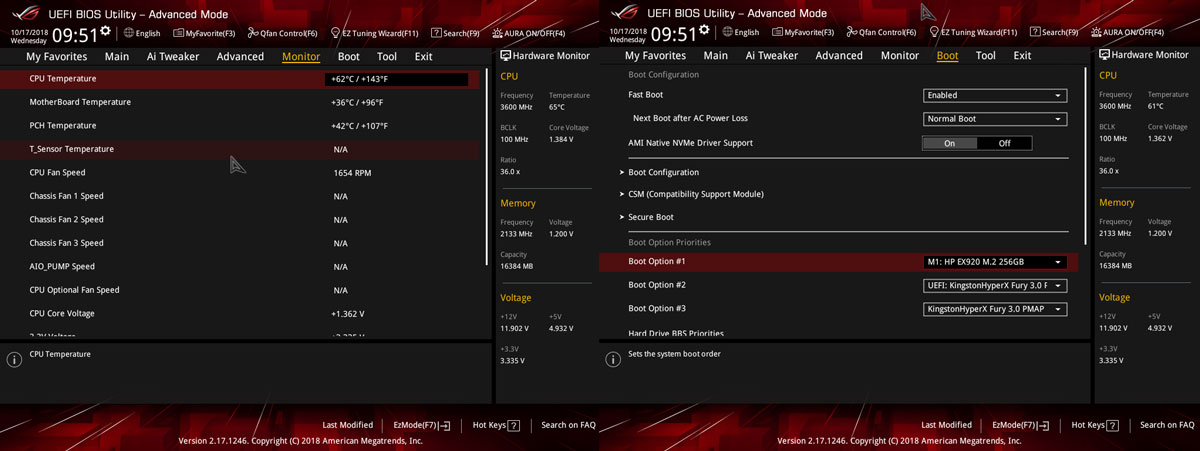Select the T_Sensor Temperature row

pyautogui.click(x=240, y=149)
